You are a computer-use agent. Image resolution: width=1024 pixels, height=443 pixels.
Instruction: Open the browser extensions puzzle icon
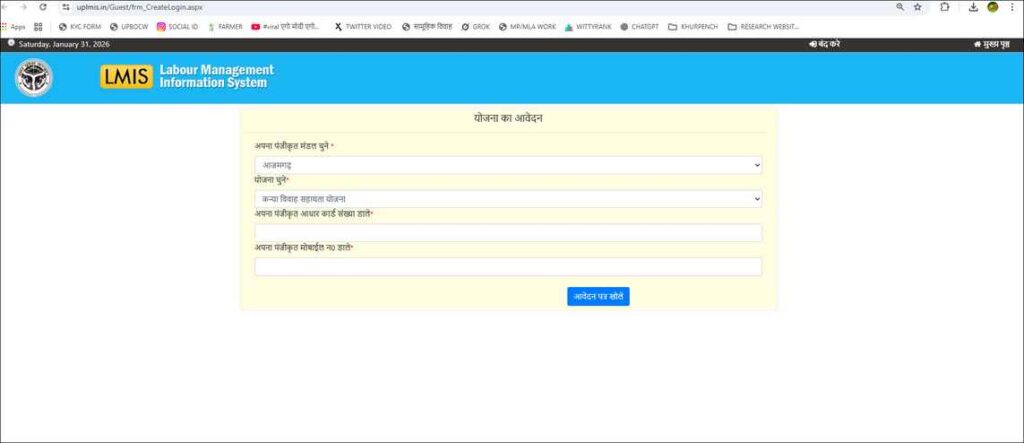(x=944, y=7)
